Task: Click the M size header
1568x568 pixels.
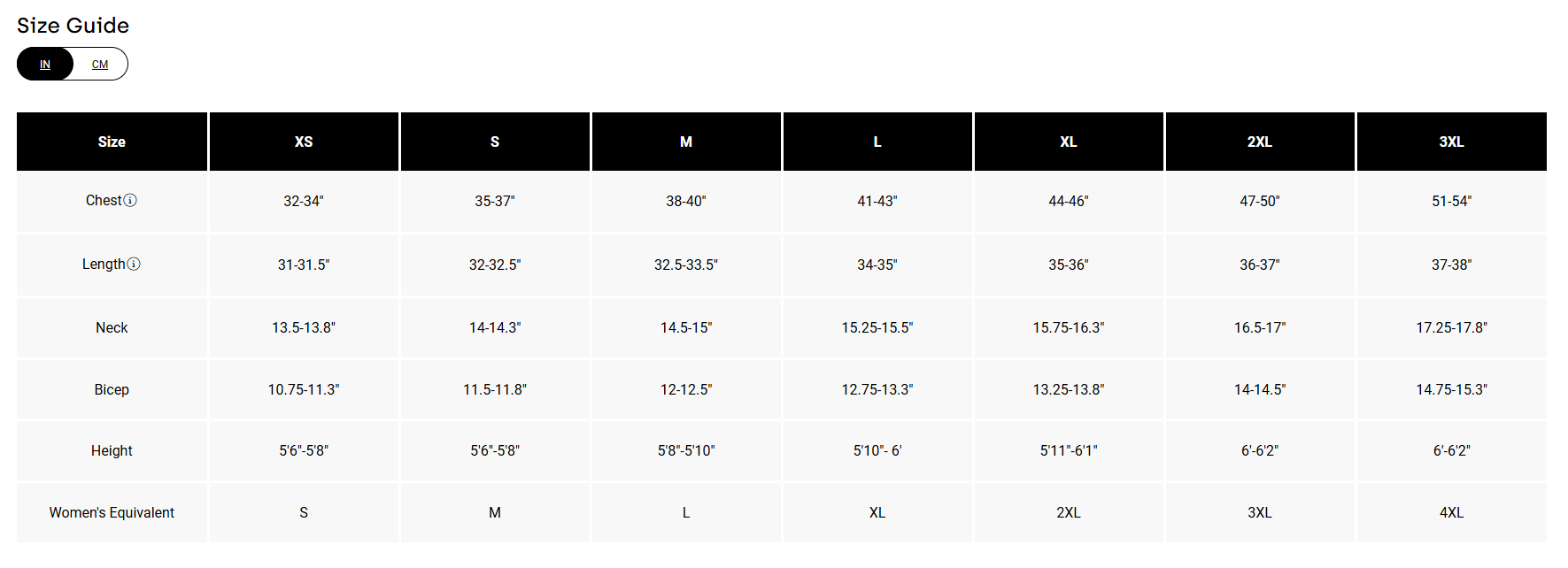Action: [x=686, y=142]
